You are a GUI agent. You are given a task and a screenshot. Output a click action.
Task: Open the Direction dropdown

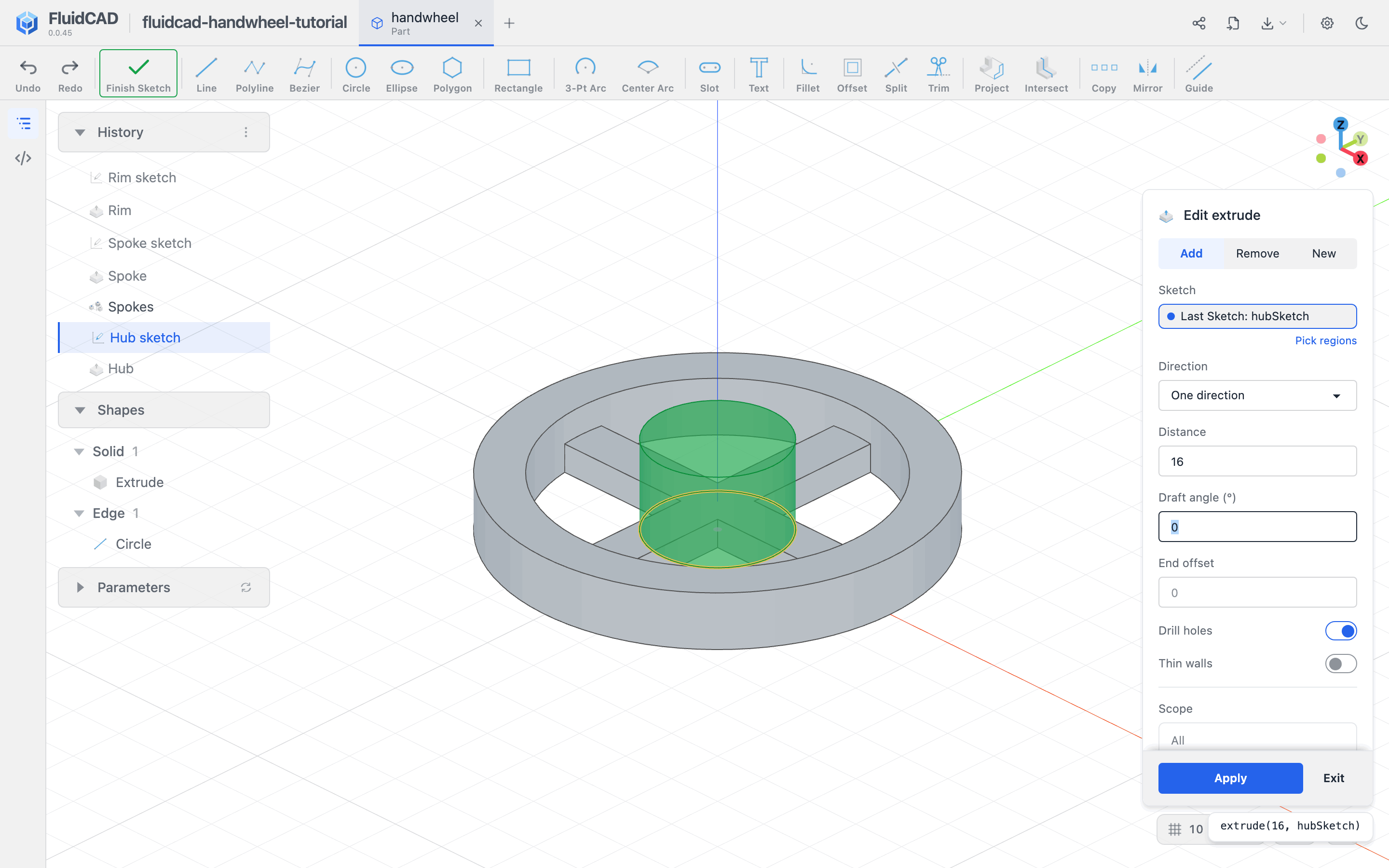(1257, 395)
